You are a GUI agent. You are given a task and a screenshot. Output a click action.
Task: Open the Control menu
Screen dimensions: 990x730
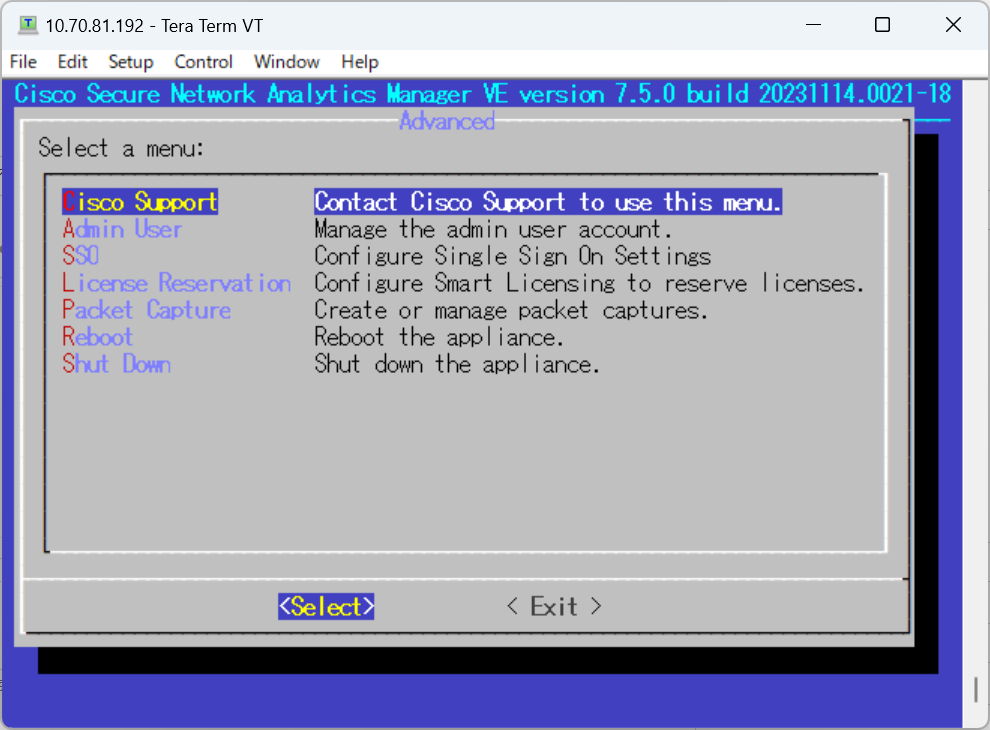pyautogui.click(x=203, y=62)
